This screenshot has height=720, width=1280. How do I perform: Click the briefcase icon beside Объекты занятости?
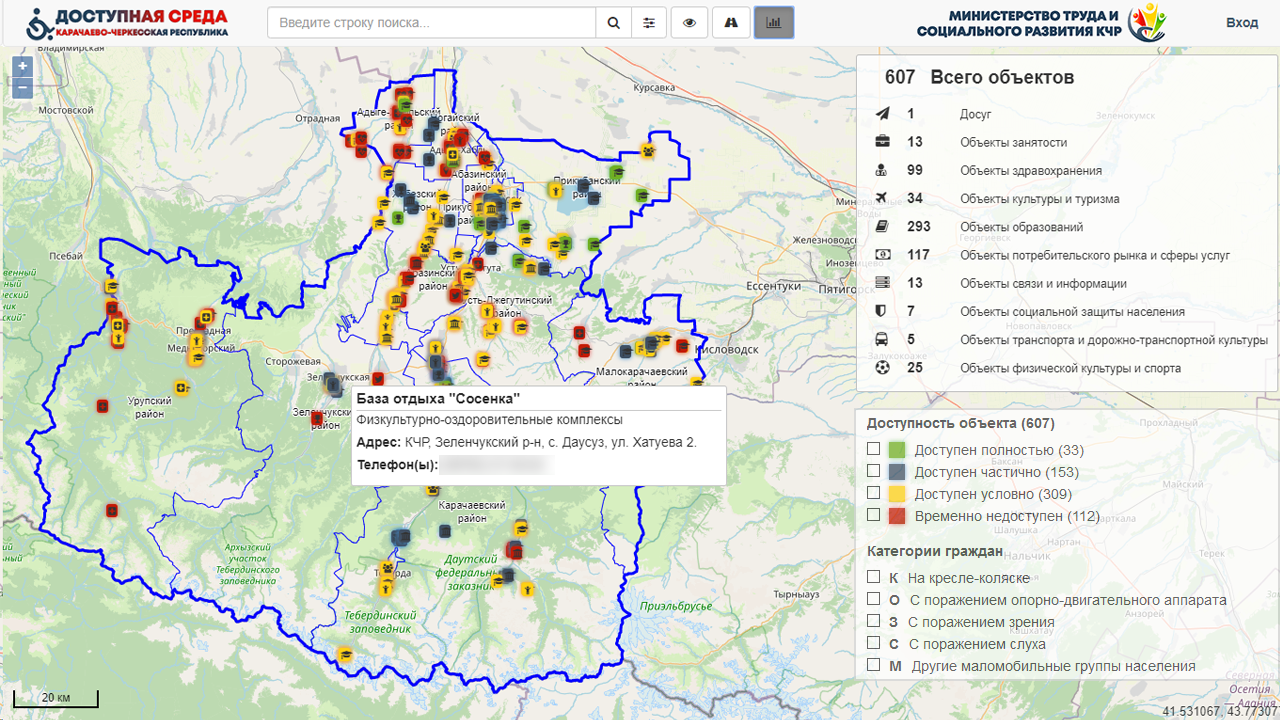point(882,142)
